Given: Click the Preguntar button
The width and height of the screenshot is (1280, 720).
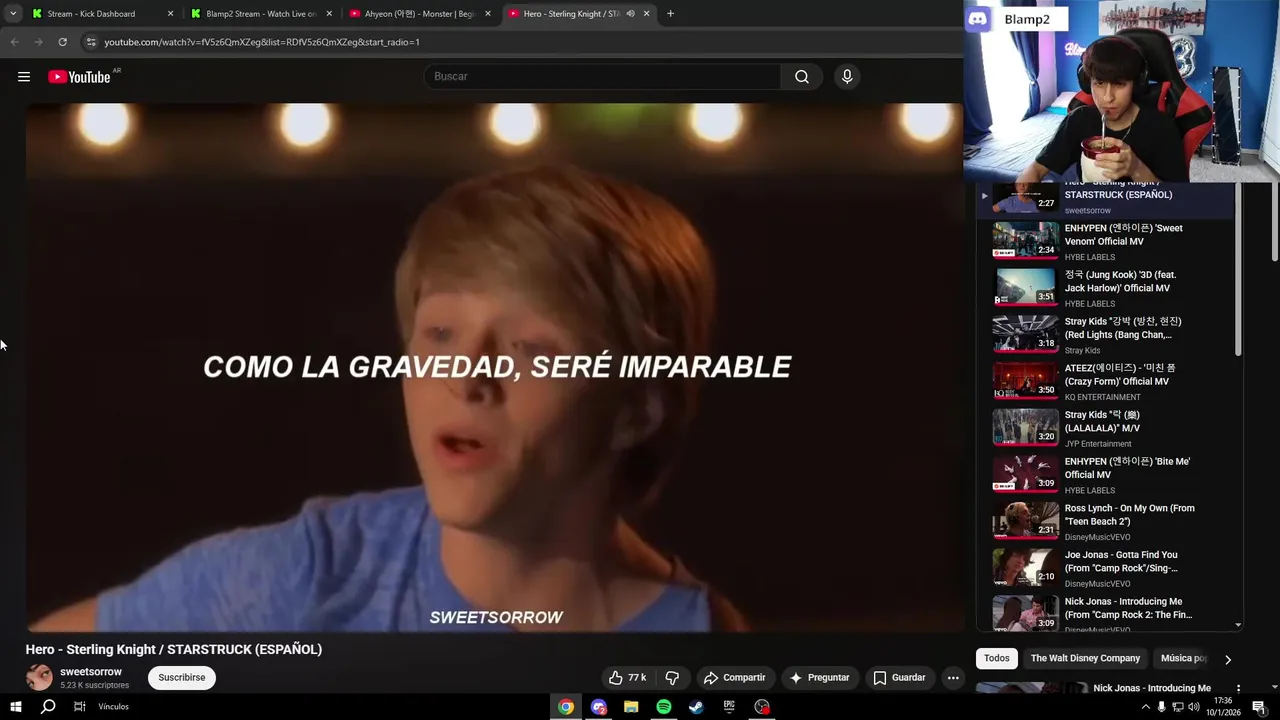Looking at the screenshot, I should pyautogui.click(x=819, y=678).
